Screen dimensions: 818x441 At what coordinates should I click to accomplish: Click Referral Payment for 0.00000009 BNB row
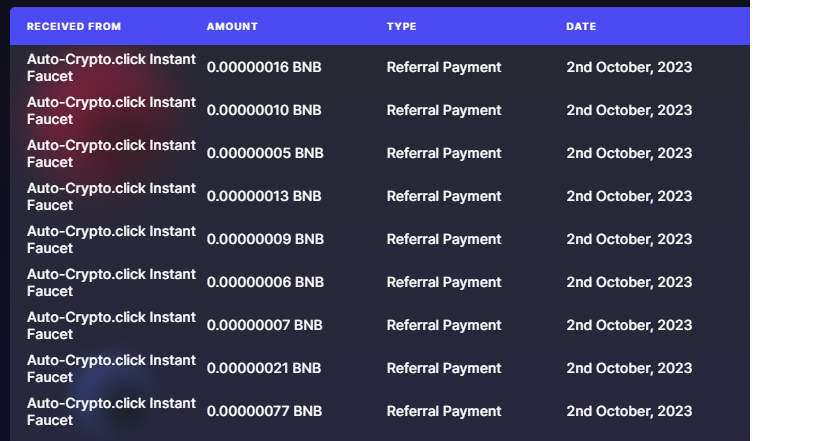click(x=444, y=239)
